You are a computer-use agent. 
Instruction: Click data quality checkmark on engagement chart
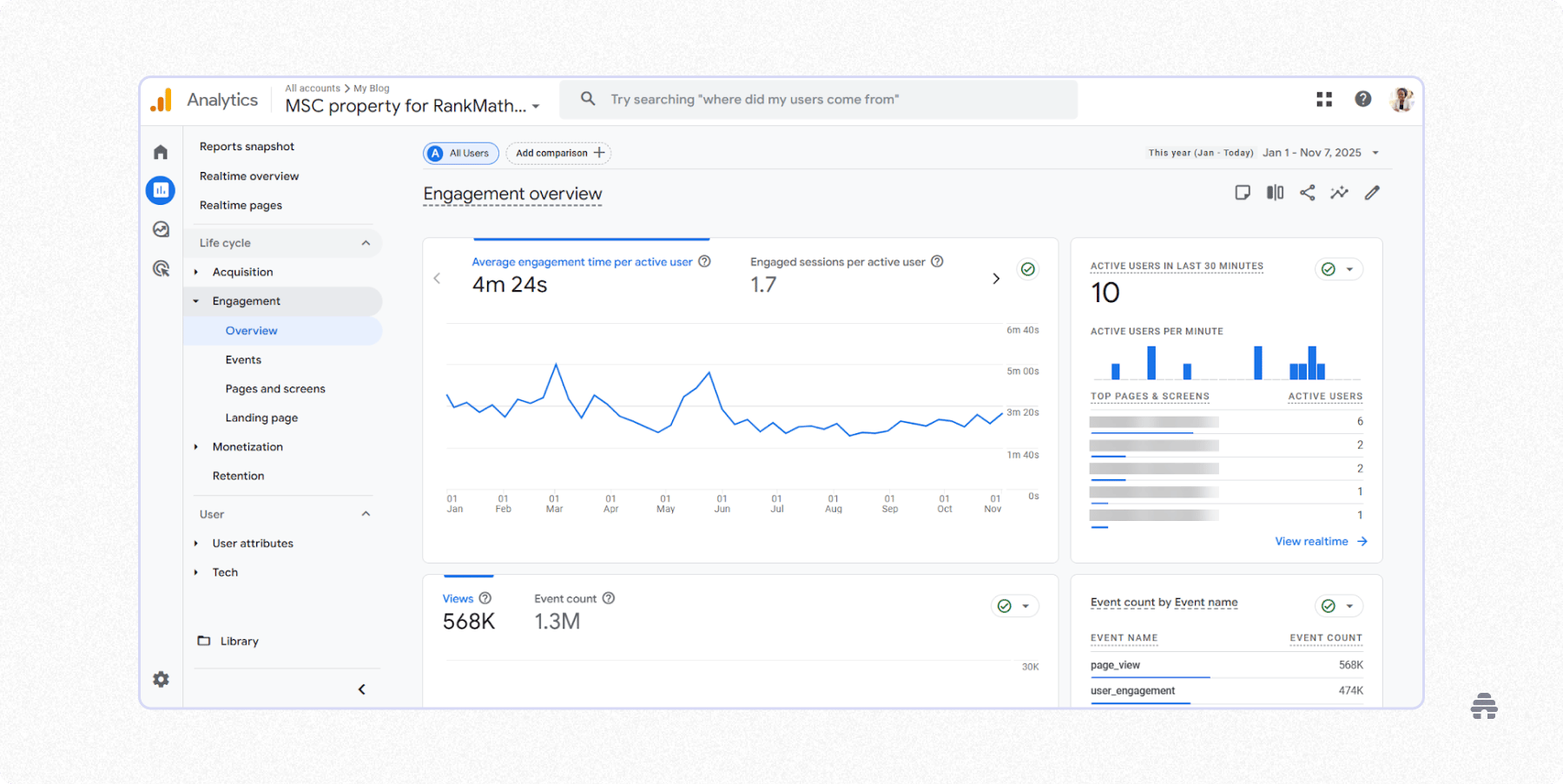pyautogui.click(x=1028, y=269)
